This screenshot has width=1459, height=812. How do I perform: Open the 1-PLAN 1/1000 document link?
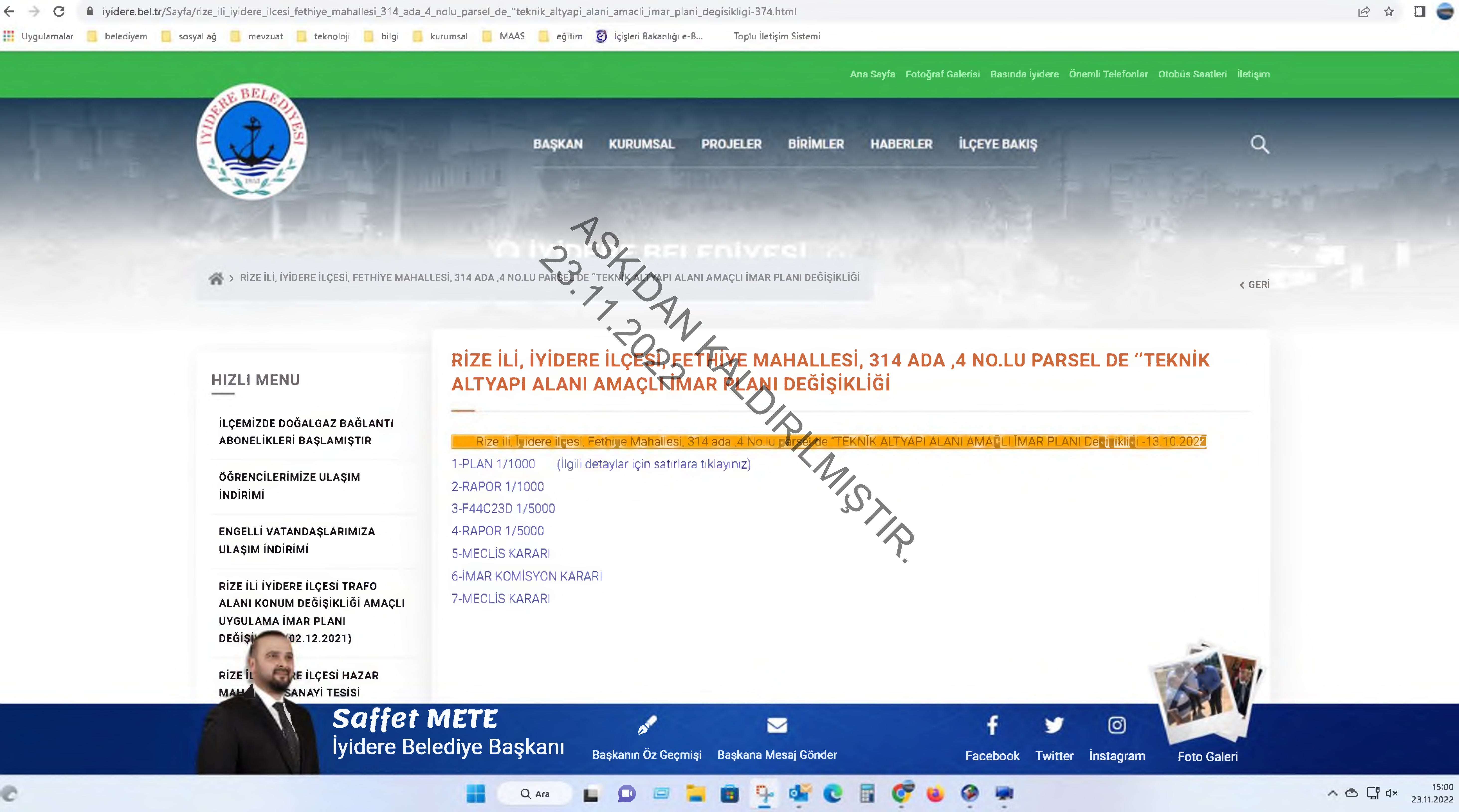(x=493, y=464)
